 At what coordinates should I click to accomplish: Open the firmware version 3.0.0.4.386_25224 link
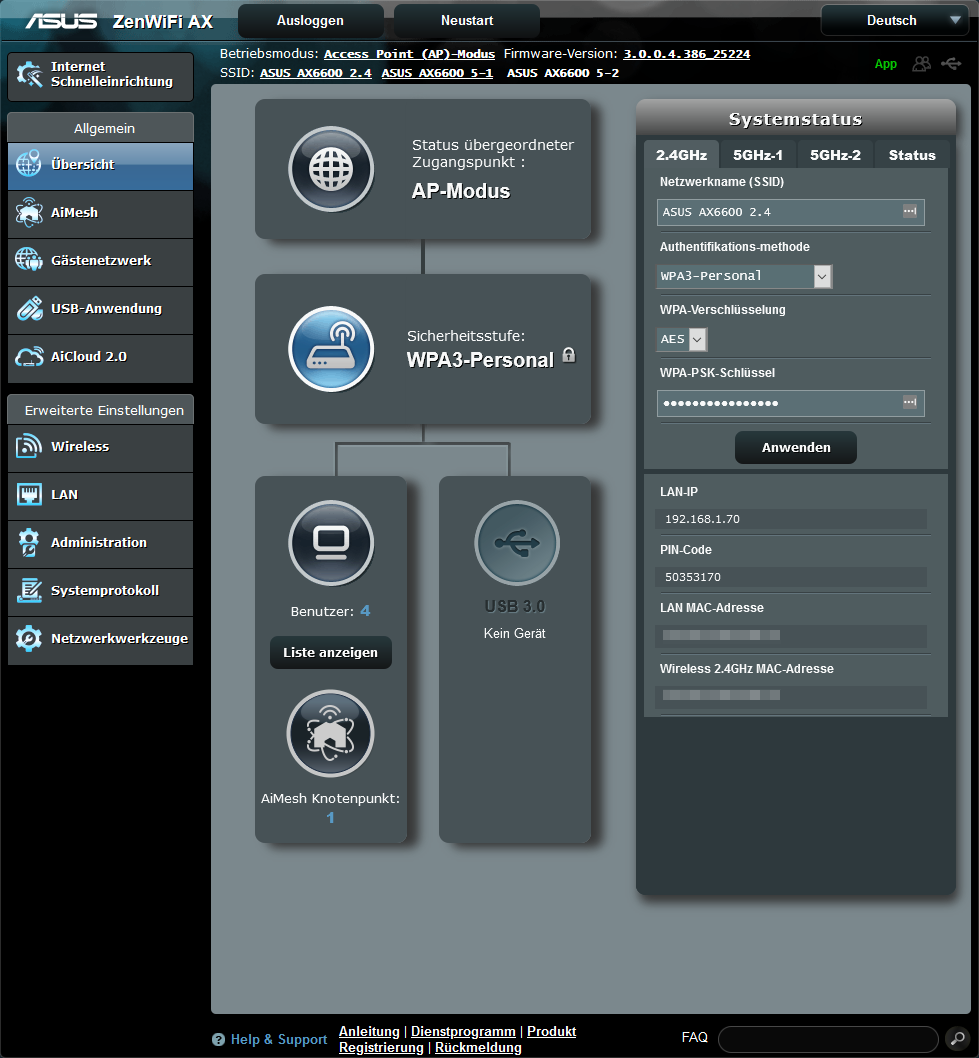click(x=686, y=54)
